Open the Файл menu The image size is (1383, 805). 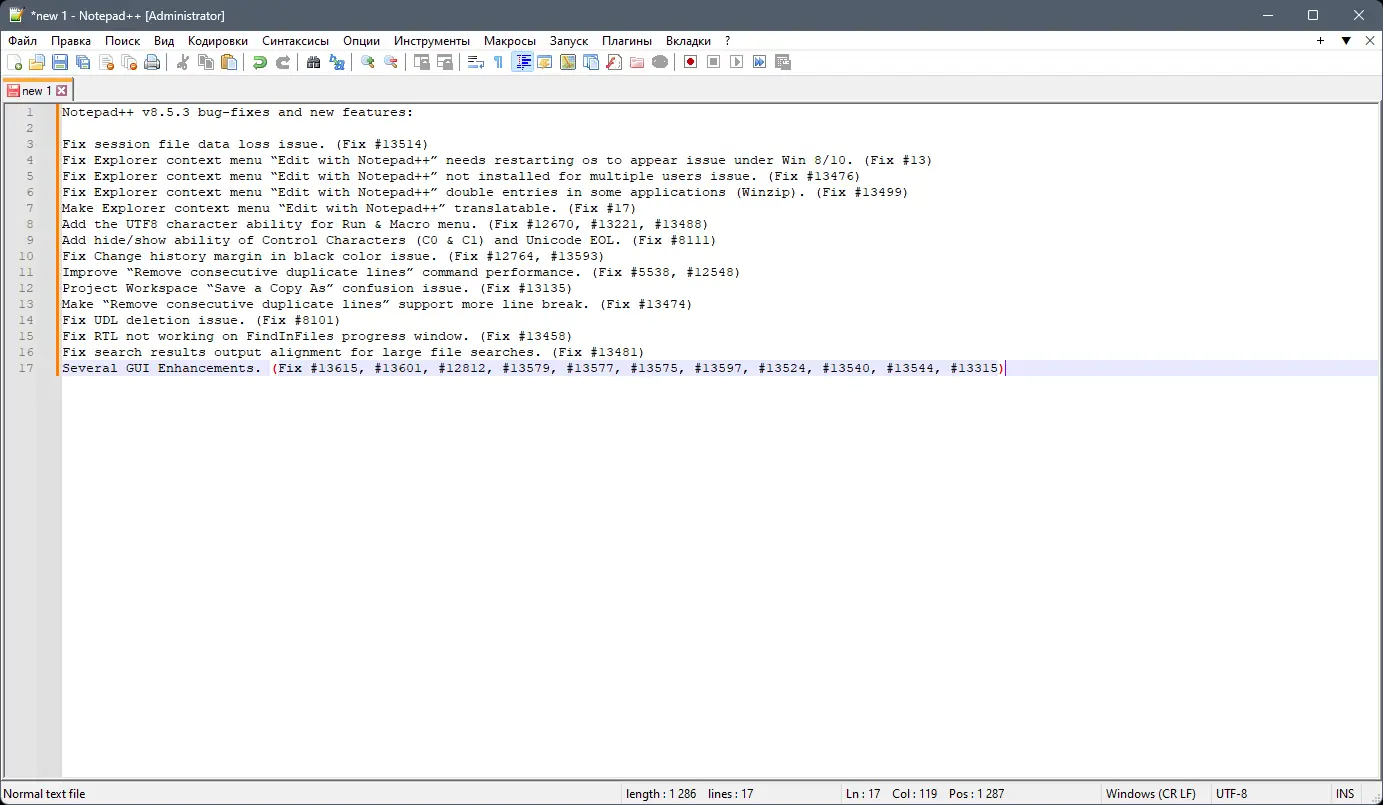click(x=23, y=41)
